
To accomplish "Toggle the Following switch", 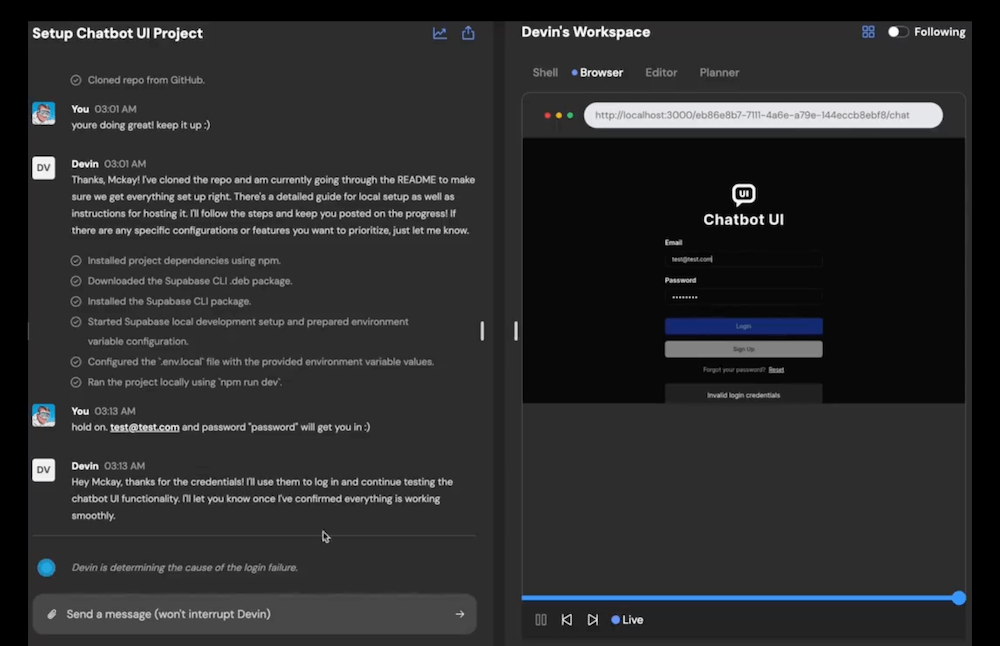I will coord(898,32).
